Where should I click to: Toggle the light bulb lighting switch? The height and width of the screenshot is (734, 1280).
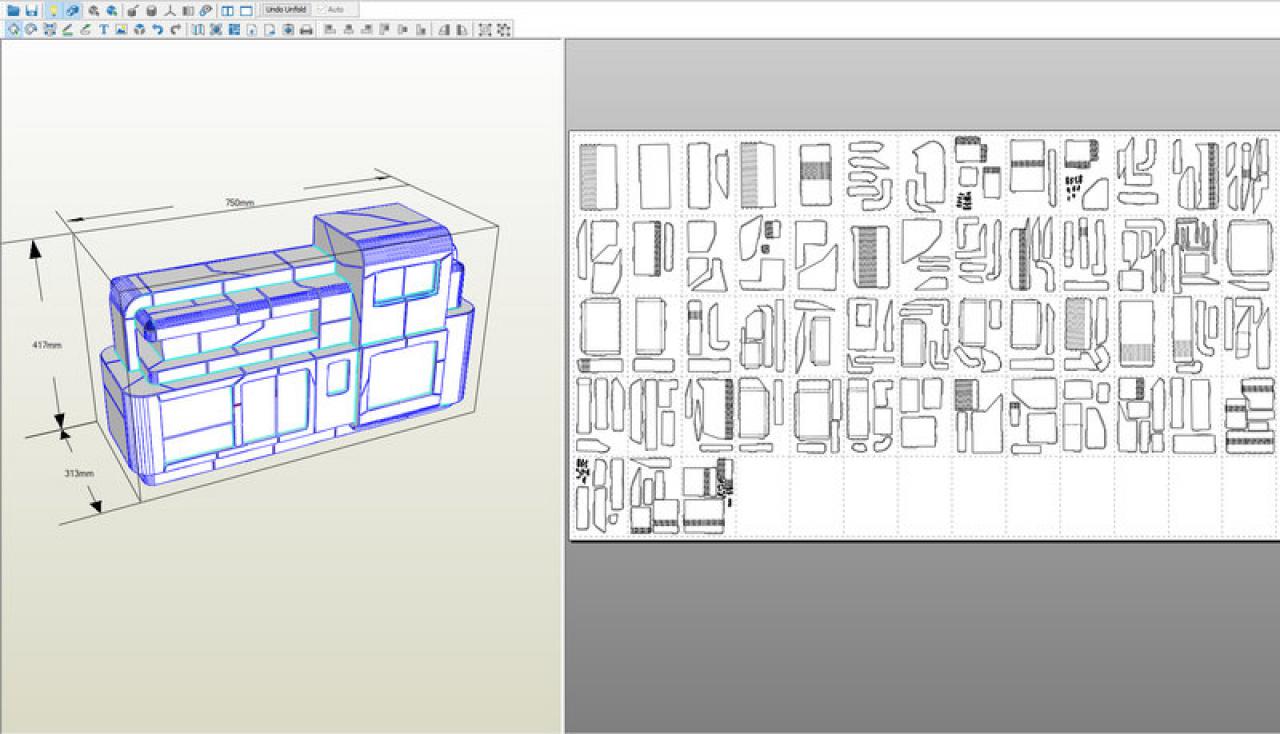coord(54,10)
